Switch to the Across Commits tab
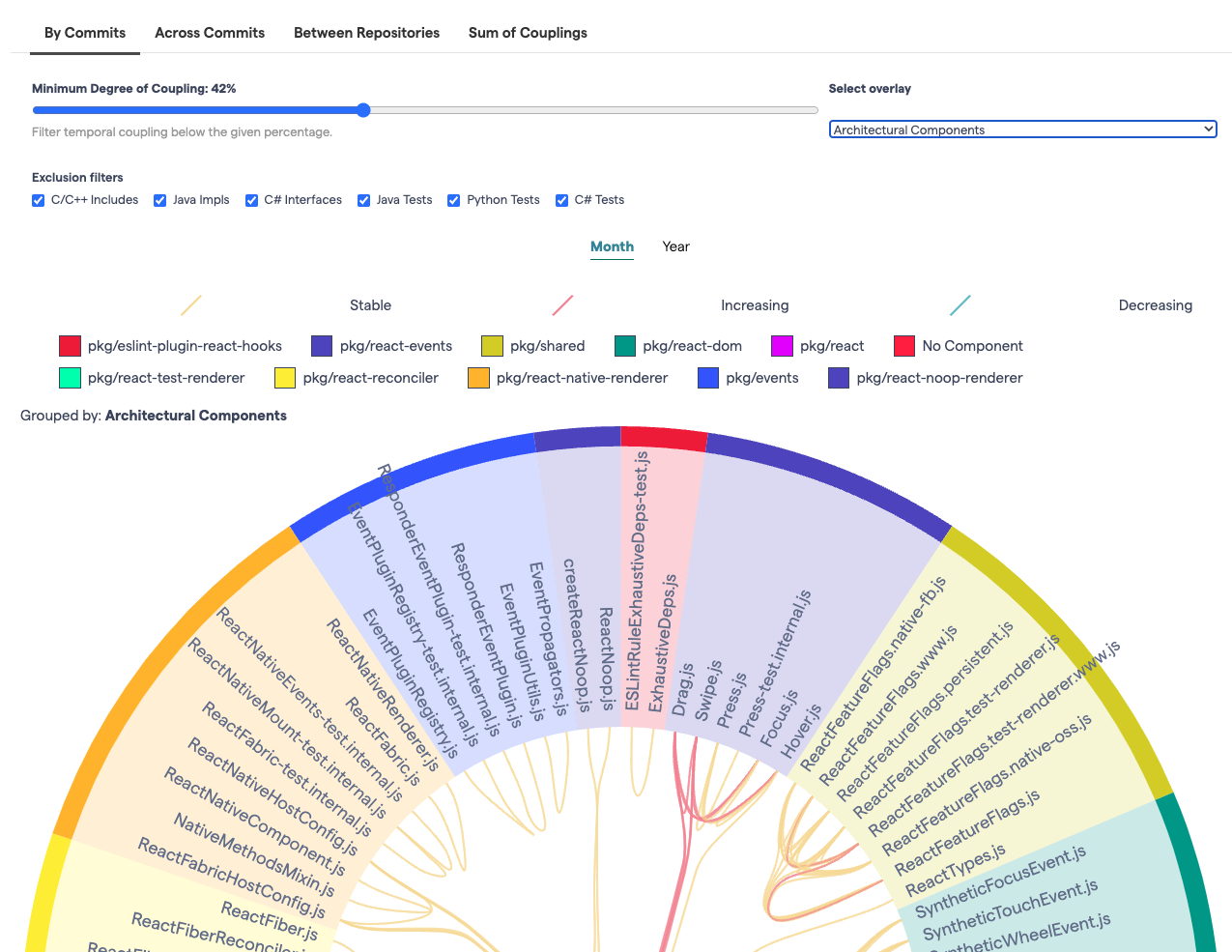1232x952 pixels. [x=210, y=33]
